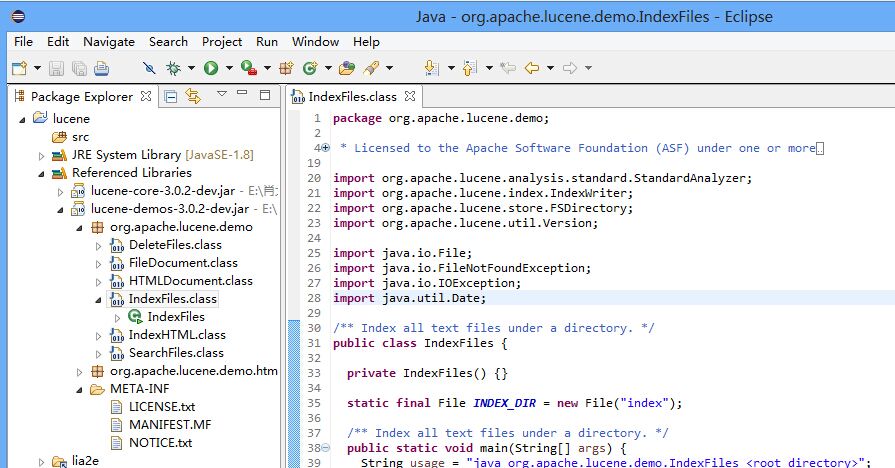Collapse lucene-demos-3.0.2-dev.jar node
The height and width of the screenshot is (468, 895).
[60, 210]
